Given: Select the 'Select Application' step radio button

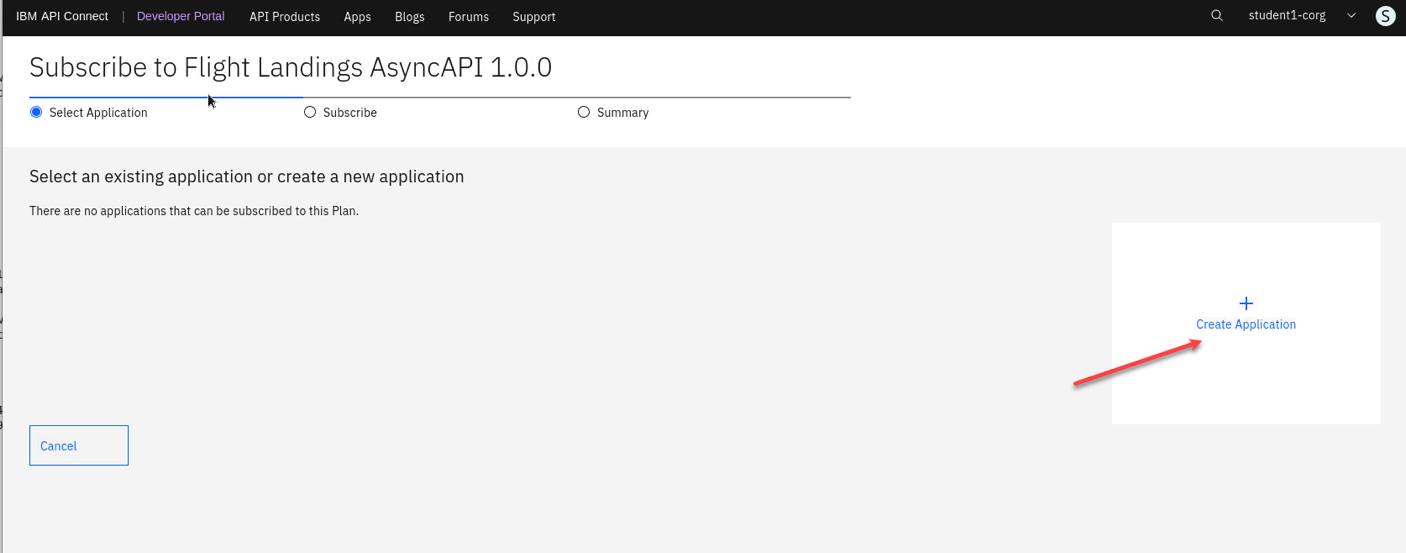Looking at the screenshot, I should [37, 112].
